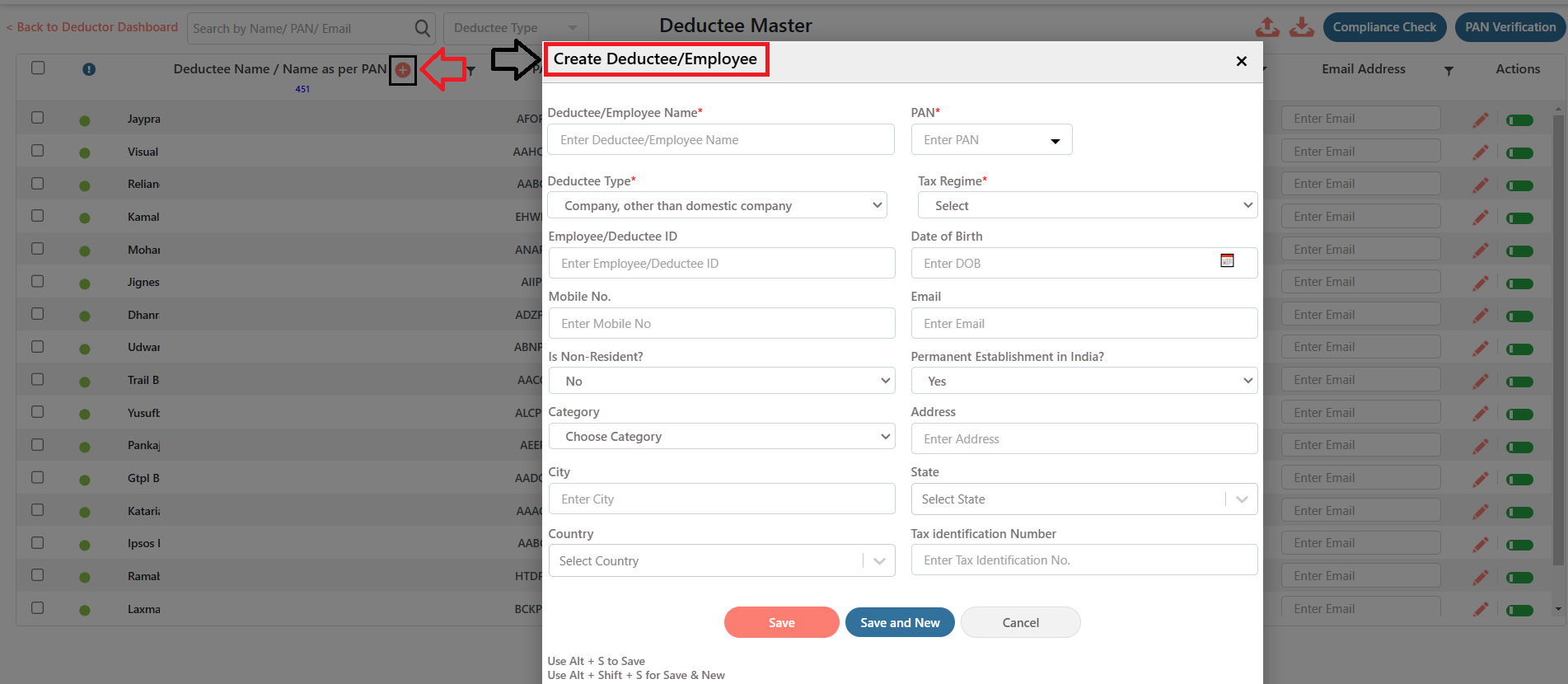Go back to Deductor Dashboard link
Screen dimensions: 1568x684
tap(91, 27)
